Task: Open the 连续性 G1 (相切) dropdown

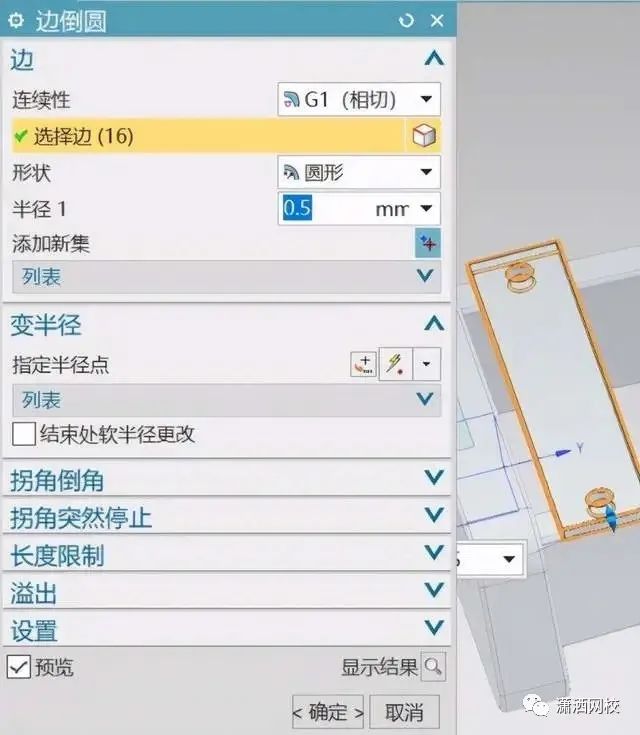Action: coord(359,99)
